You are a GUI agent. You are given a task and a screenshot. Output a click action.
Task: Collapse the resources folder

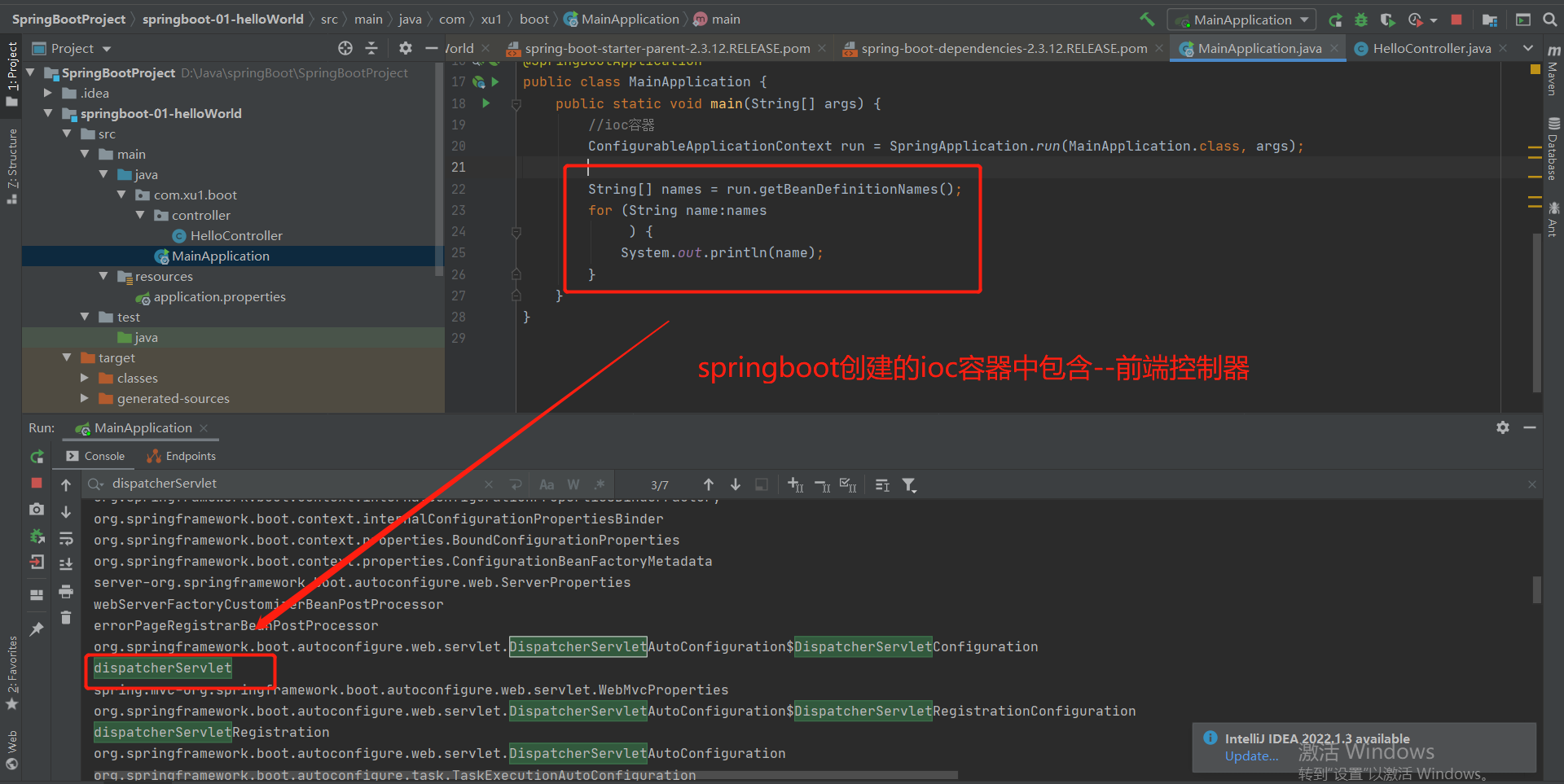click(103, 276)
